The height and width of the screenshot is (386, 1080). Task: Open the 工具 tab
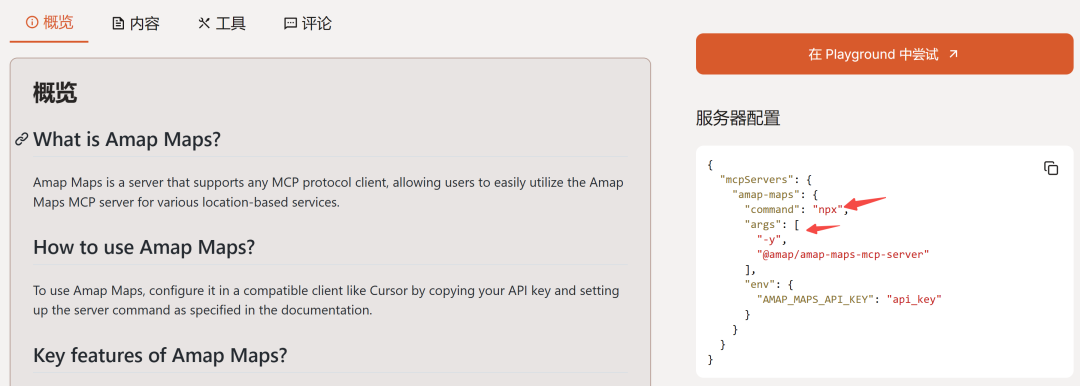click(222, 24)
